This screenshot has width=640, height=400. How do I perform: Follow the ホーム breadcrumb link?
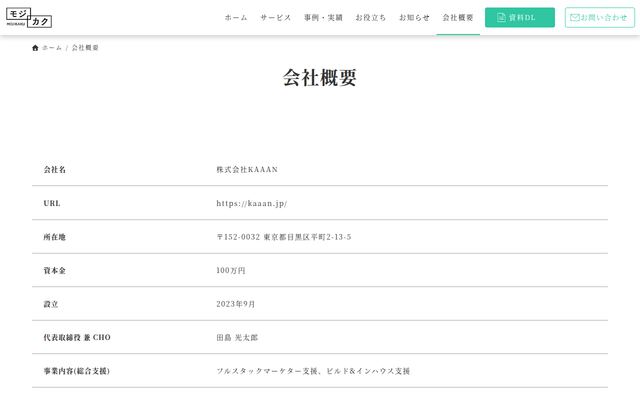[52, 48]
